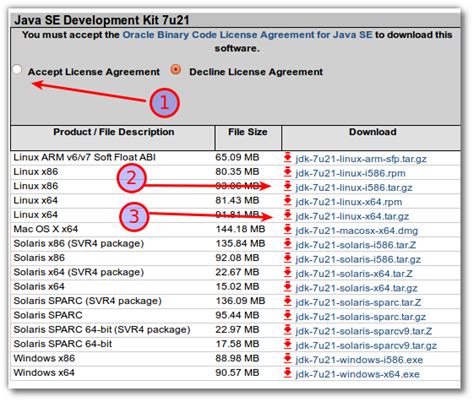Click download arrow icon for linux-x64.rpm
The height and width of the screenshot is (402, 474).
click(x=287, y=201)
